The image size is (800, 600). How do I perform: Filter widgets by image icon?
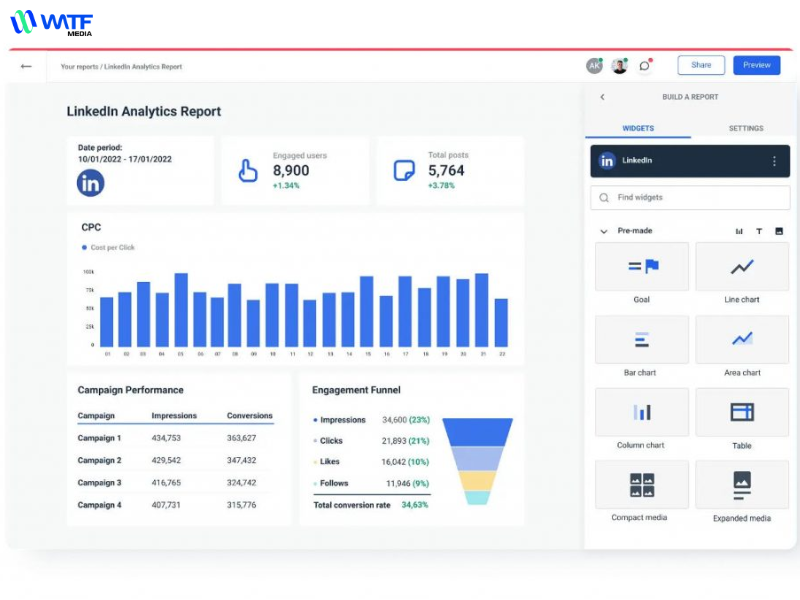[x=779, y=231]
